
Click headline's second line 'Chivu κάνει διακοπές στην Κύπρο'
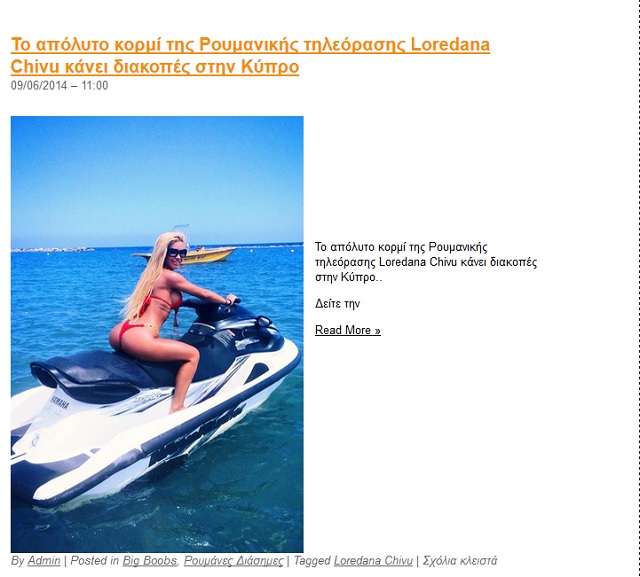155,67
